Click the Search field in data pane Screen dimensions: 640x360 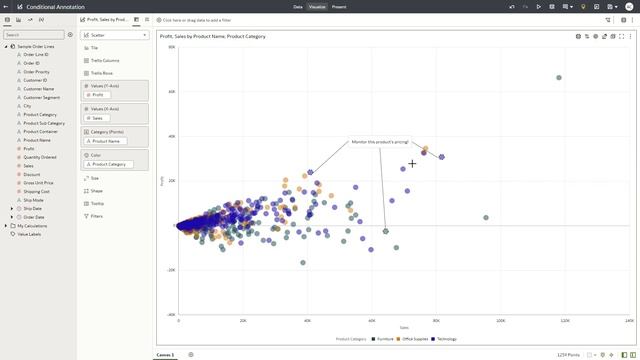coord(34,35)
